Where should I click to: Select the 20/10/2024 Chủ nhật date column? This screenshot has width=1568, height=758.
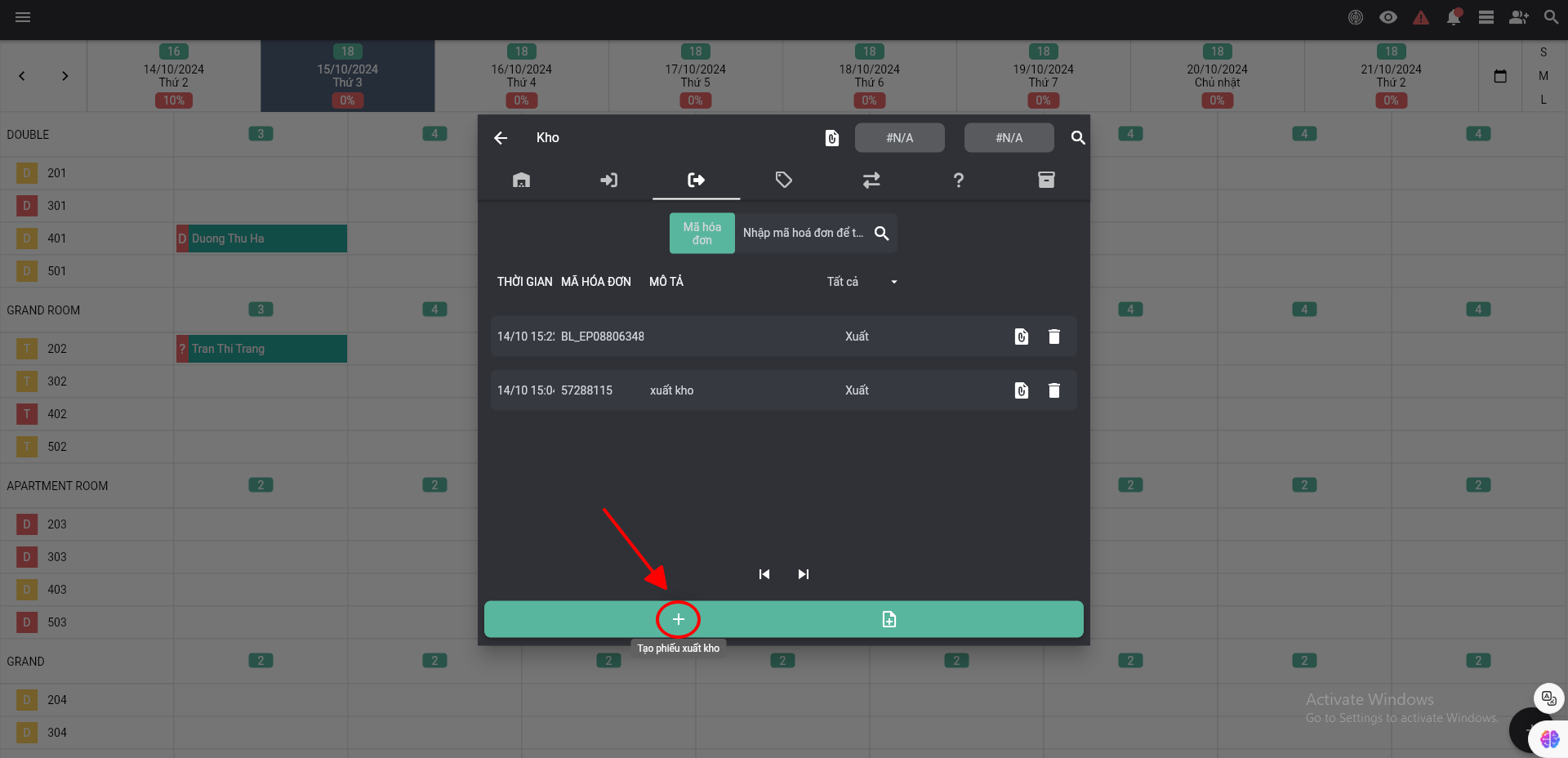1218,76
